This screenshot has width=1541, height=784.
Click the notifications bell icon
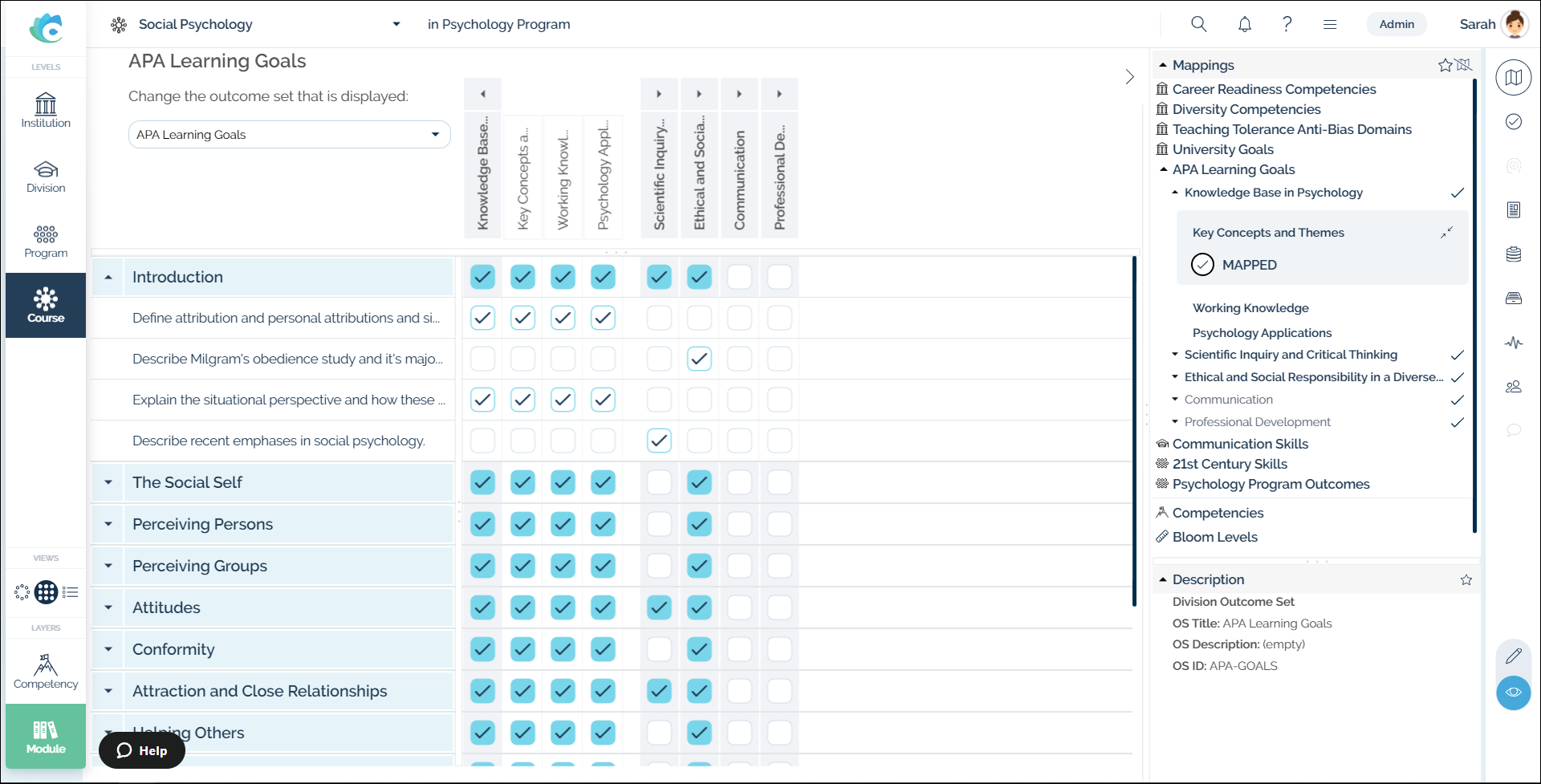pyautogui.click(x=1244, y=24)
